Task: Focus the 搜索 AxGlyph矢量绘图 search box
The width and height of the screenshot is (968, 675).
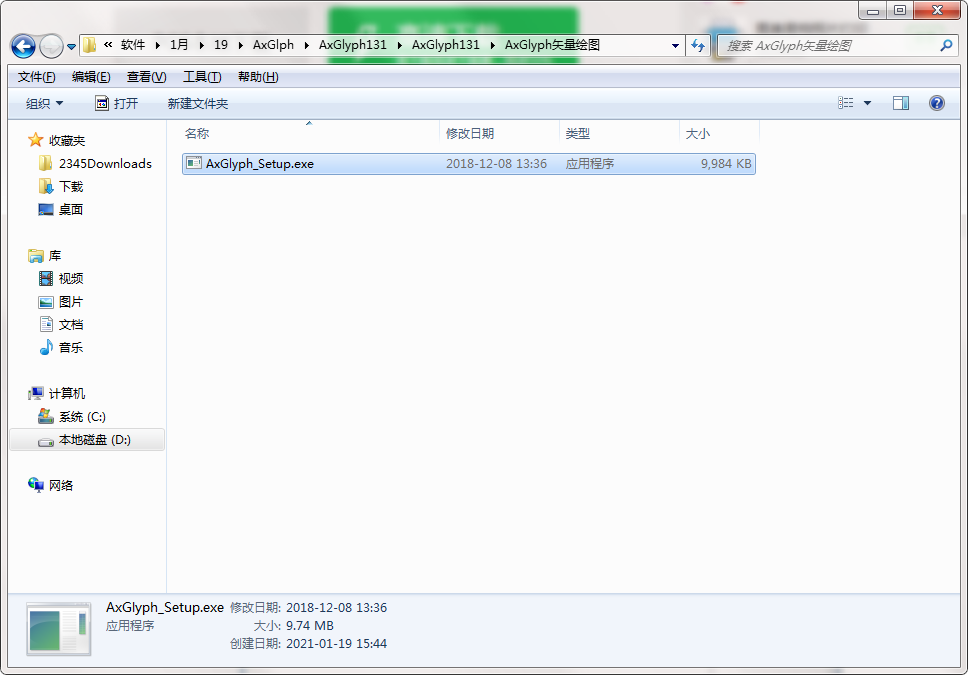Action: point(827,46)
